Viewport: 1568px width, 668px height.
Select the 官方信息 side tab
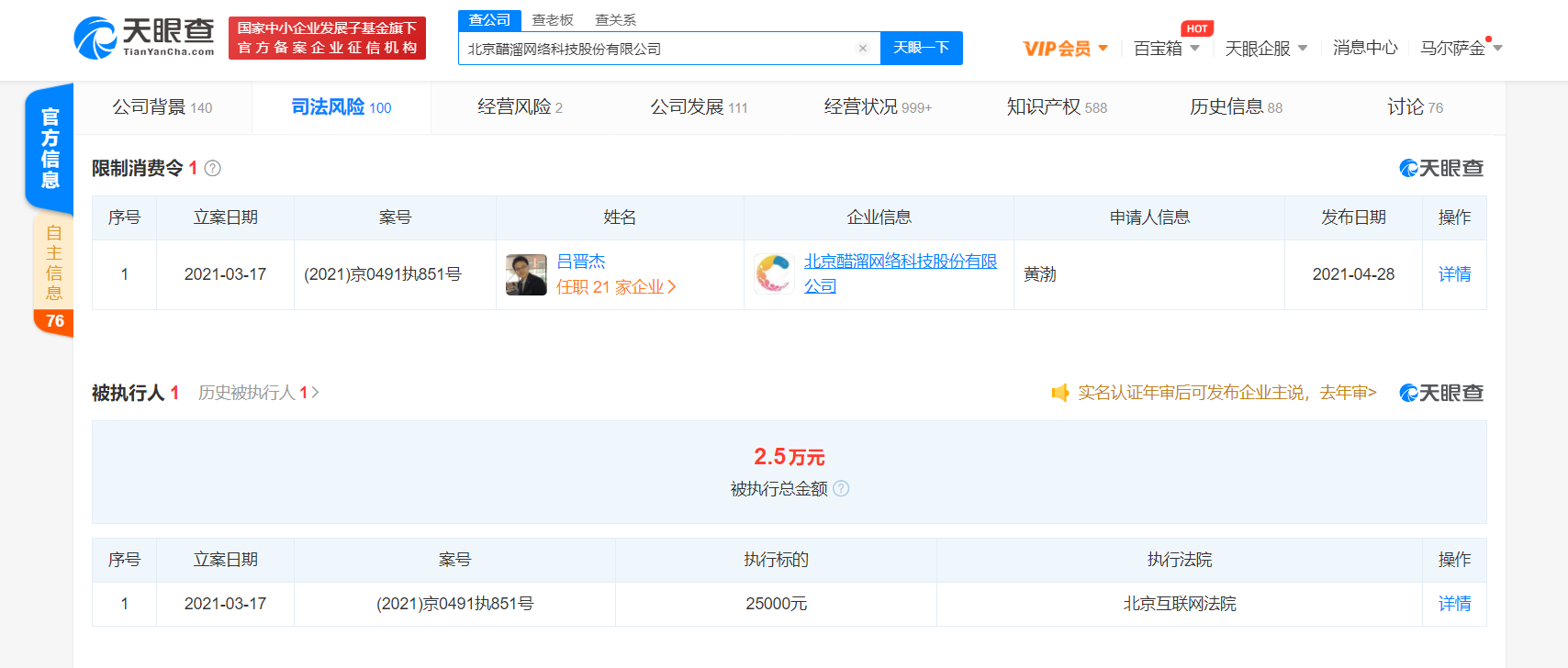(50, 148)
